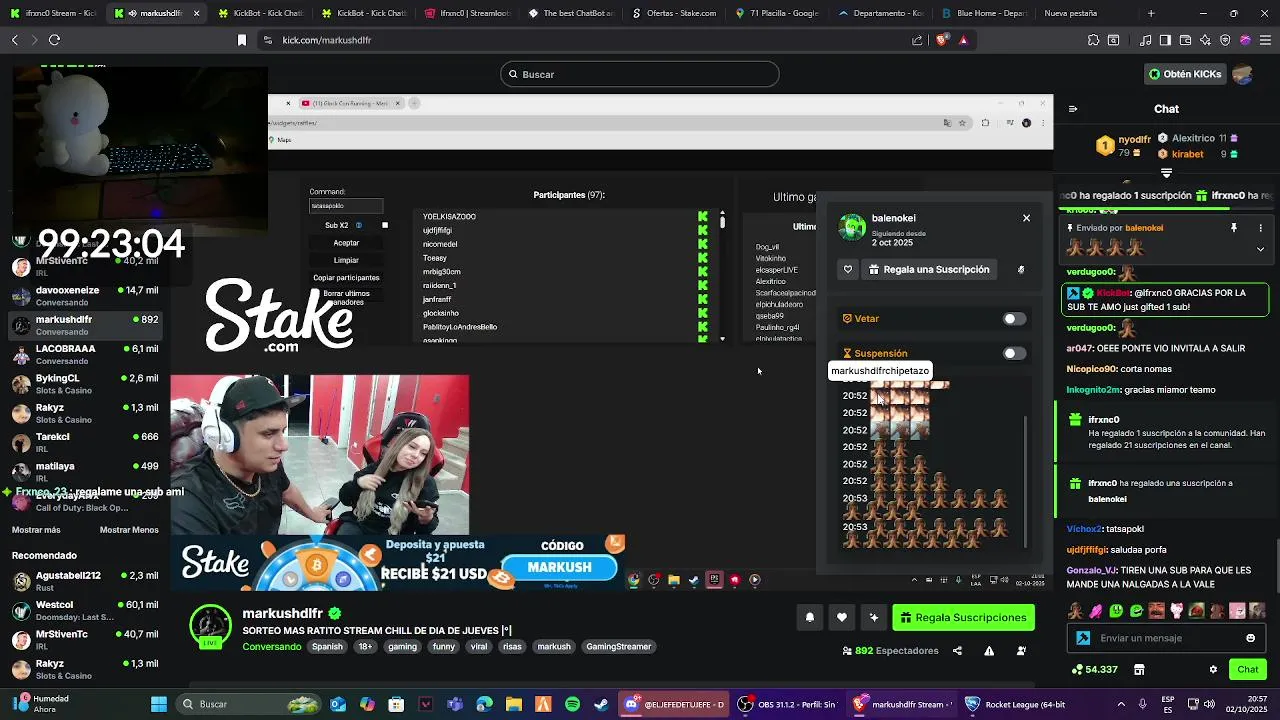This screenshot has width=1280, height=720.
Task: Click Regala Suscripciones green button
Action: point(963,618)
